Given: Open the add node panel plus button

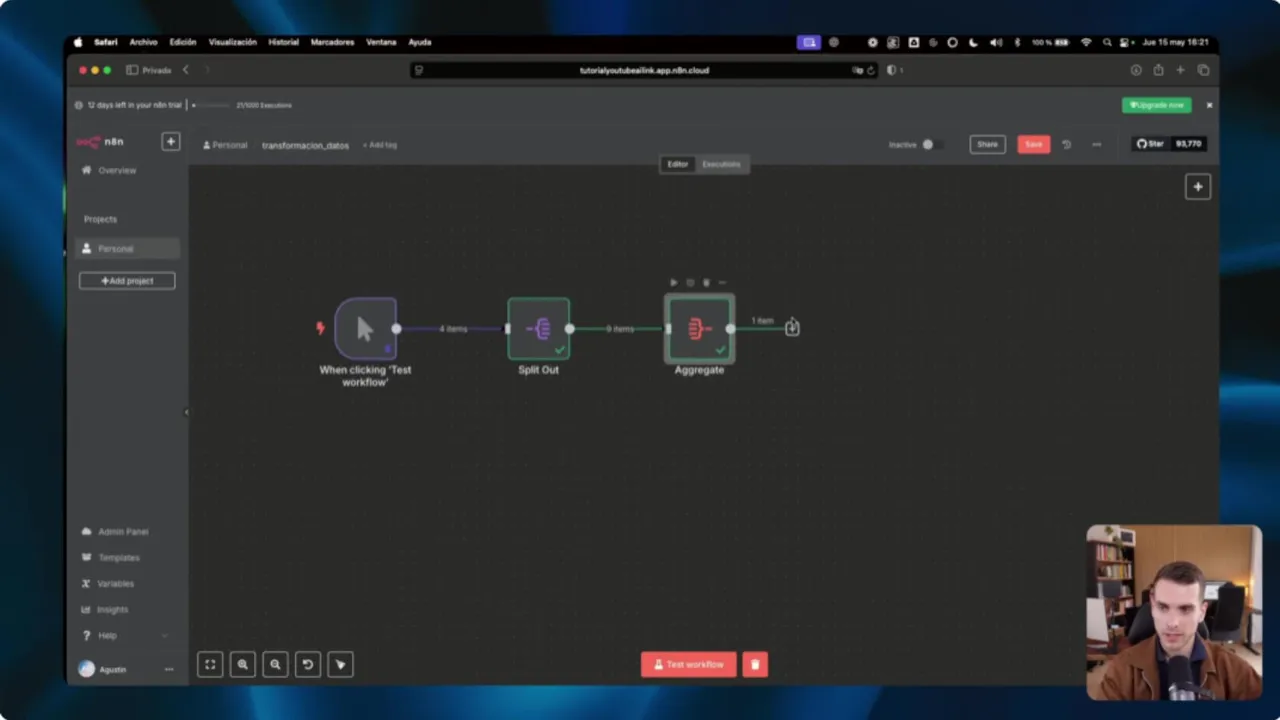Looking at the screenshot, I should [1198, 187].
